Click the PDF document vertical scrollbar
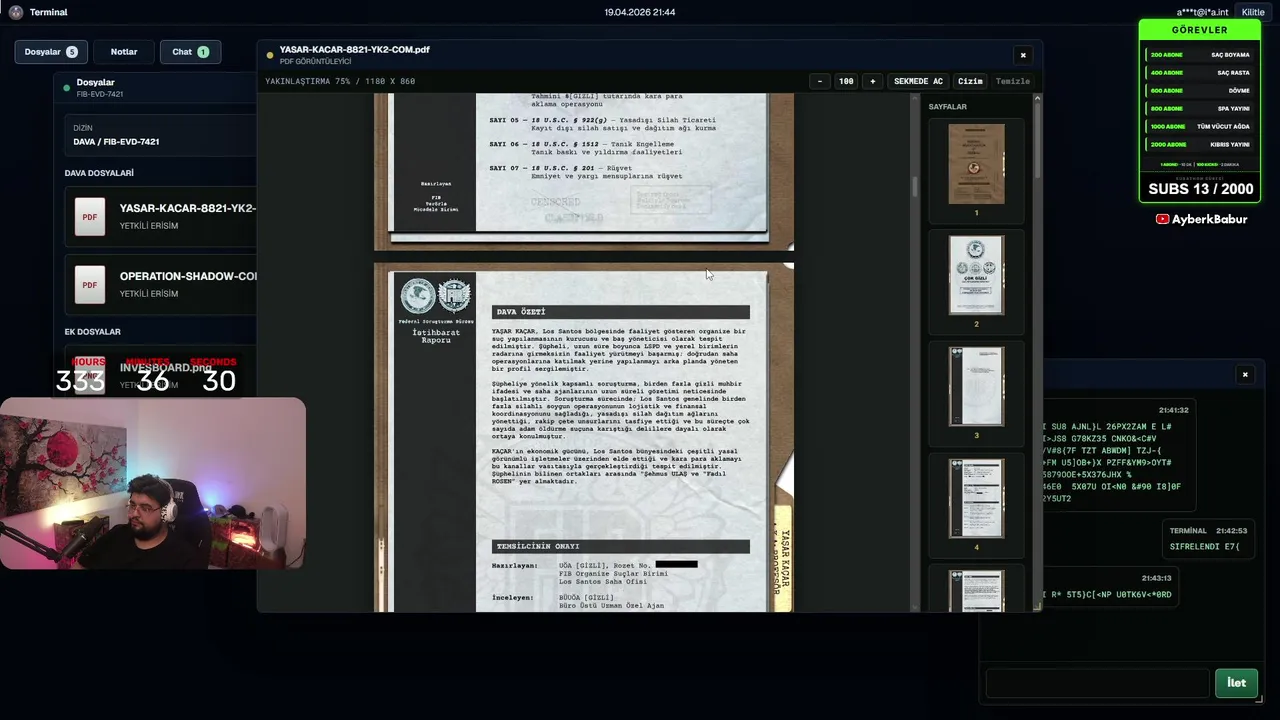 pos(914,186)
